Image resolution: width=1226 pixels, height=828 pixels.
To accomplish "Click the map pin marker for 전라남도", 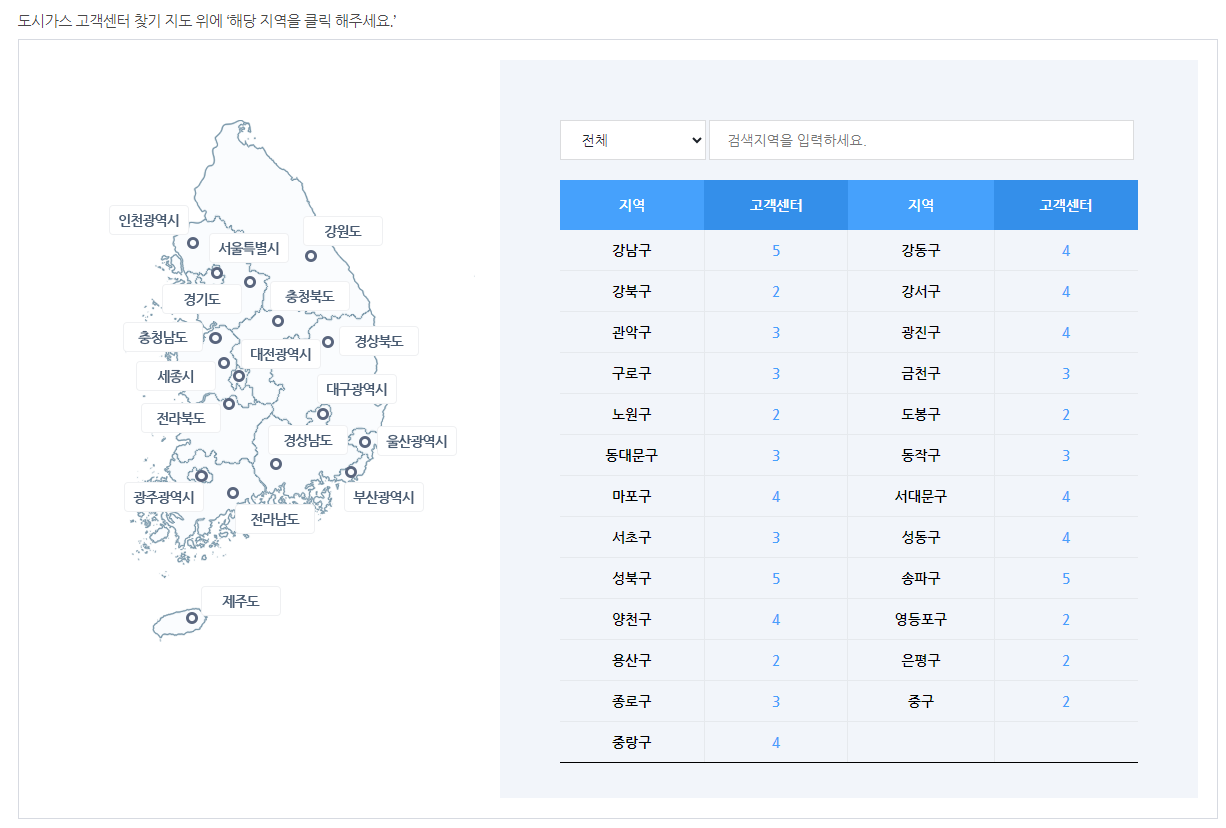I will 233,493.
